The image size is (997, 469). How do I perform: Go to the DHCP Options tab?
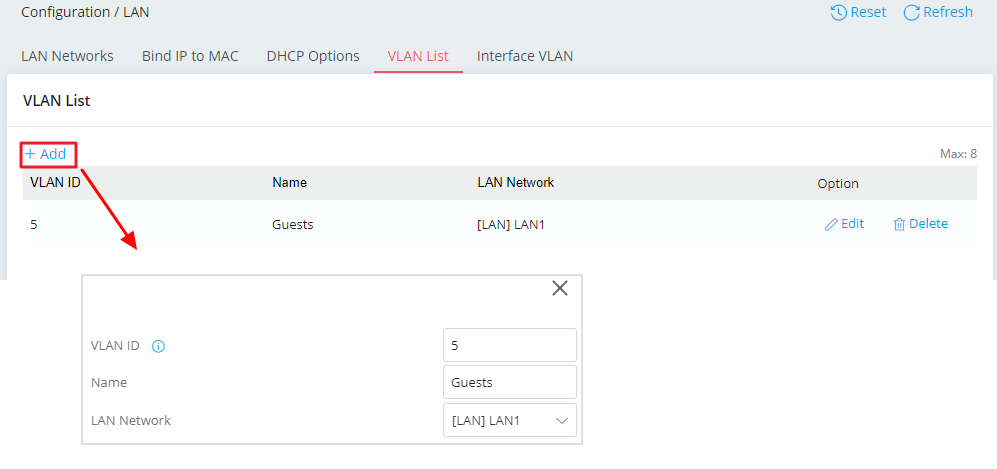click(x=313, y=56)
